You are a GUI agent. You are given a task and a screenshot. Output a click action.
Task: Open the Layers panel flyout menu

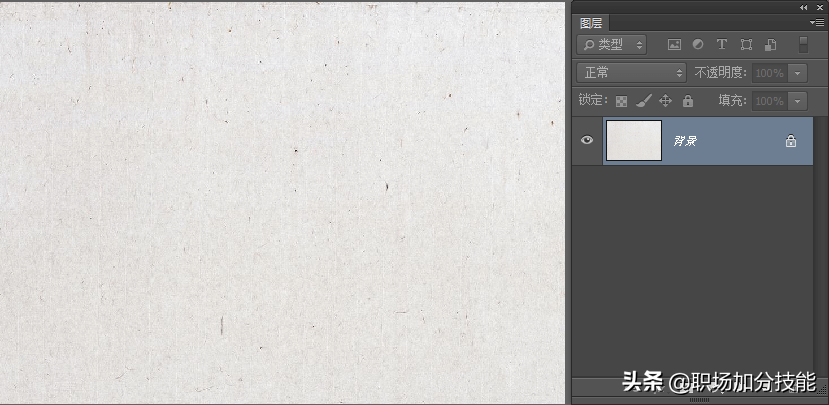pyautogui.click(x=816, y=22)
